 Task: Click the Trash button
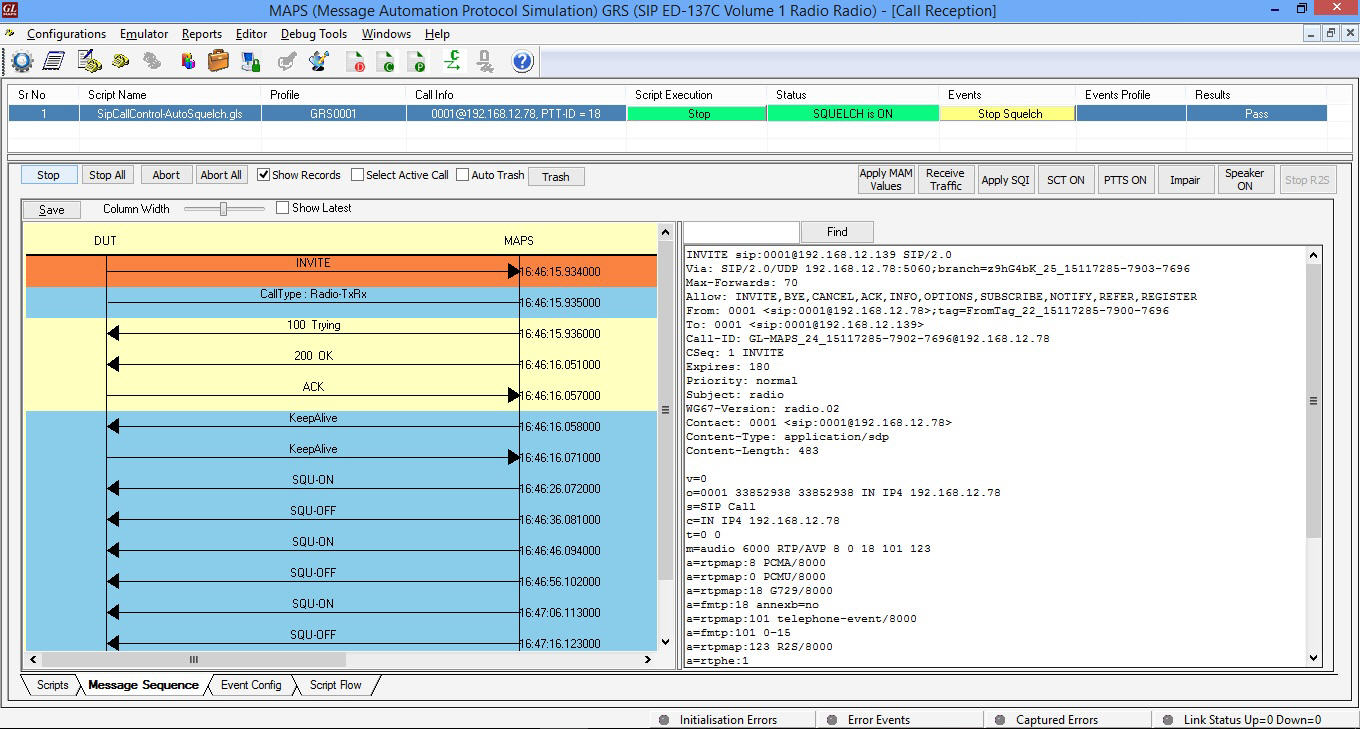[x=556, y=177]
